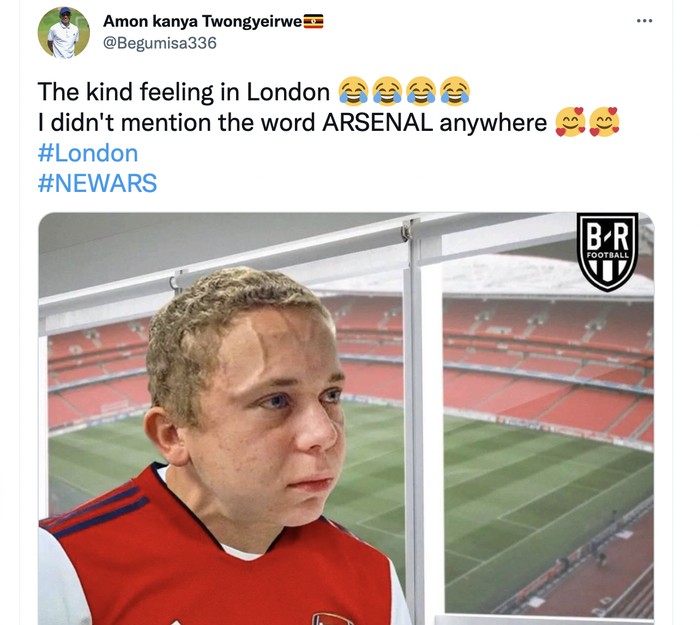
Task: Open the #NEWARS hashtag
Action: pos(97,183)
